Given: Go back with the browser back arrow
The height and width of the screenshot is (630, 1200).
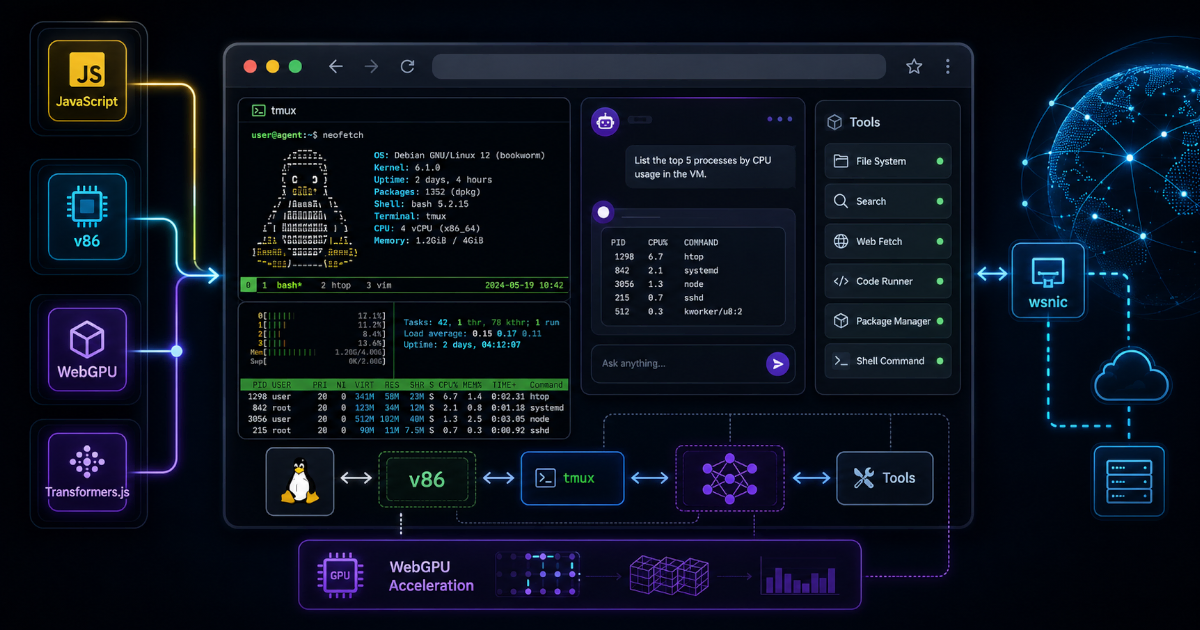Looking at the screenshot, I should click(x=336, y=66).
